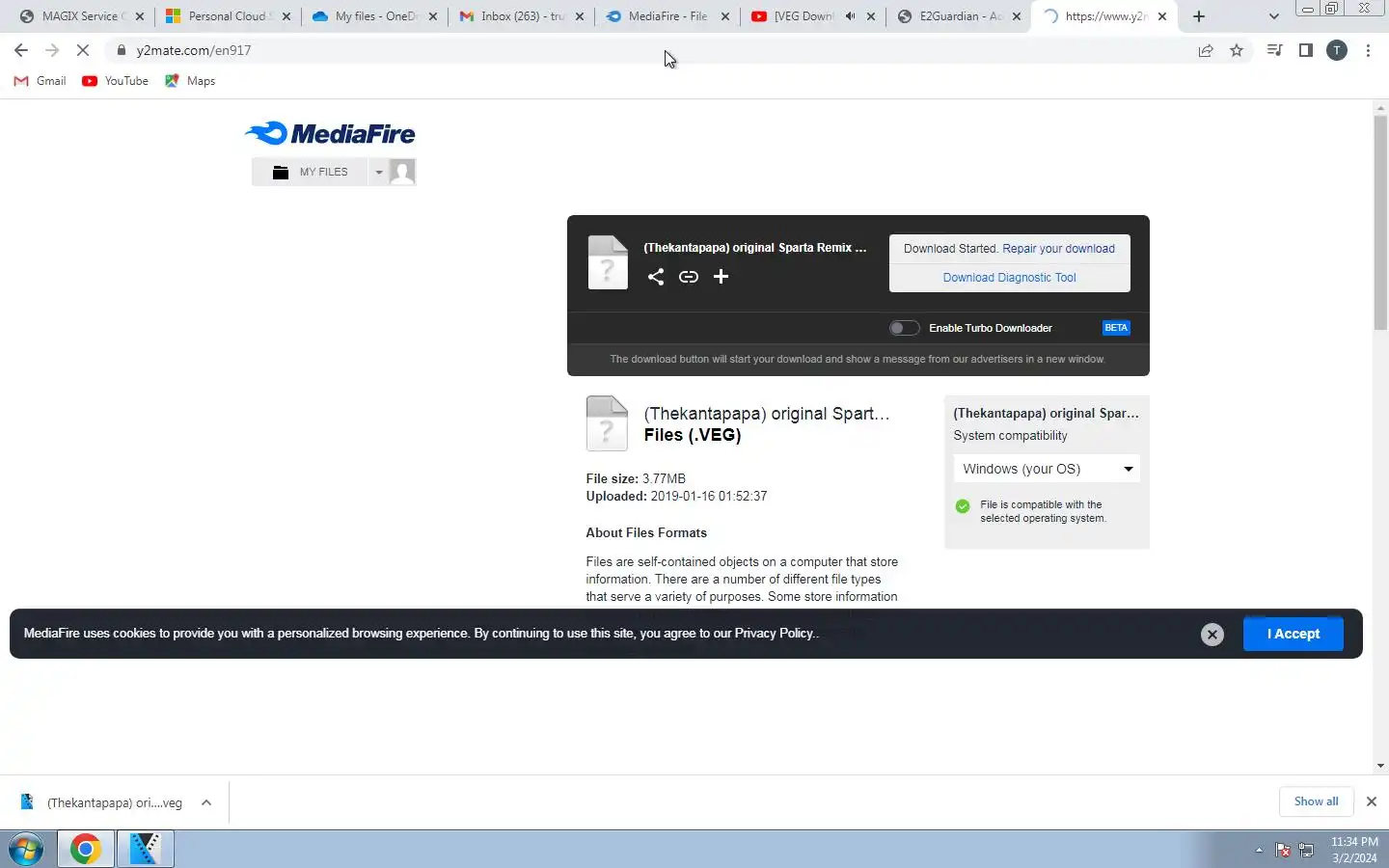Click the Vegas taskbar icon

point(145,849)
